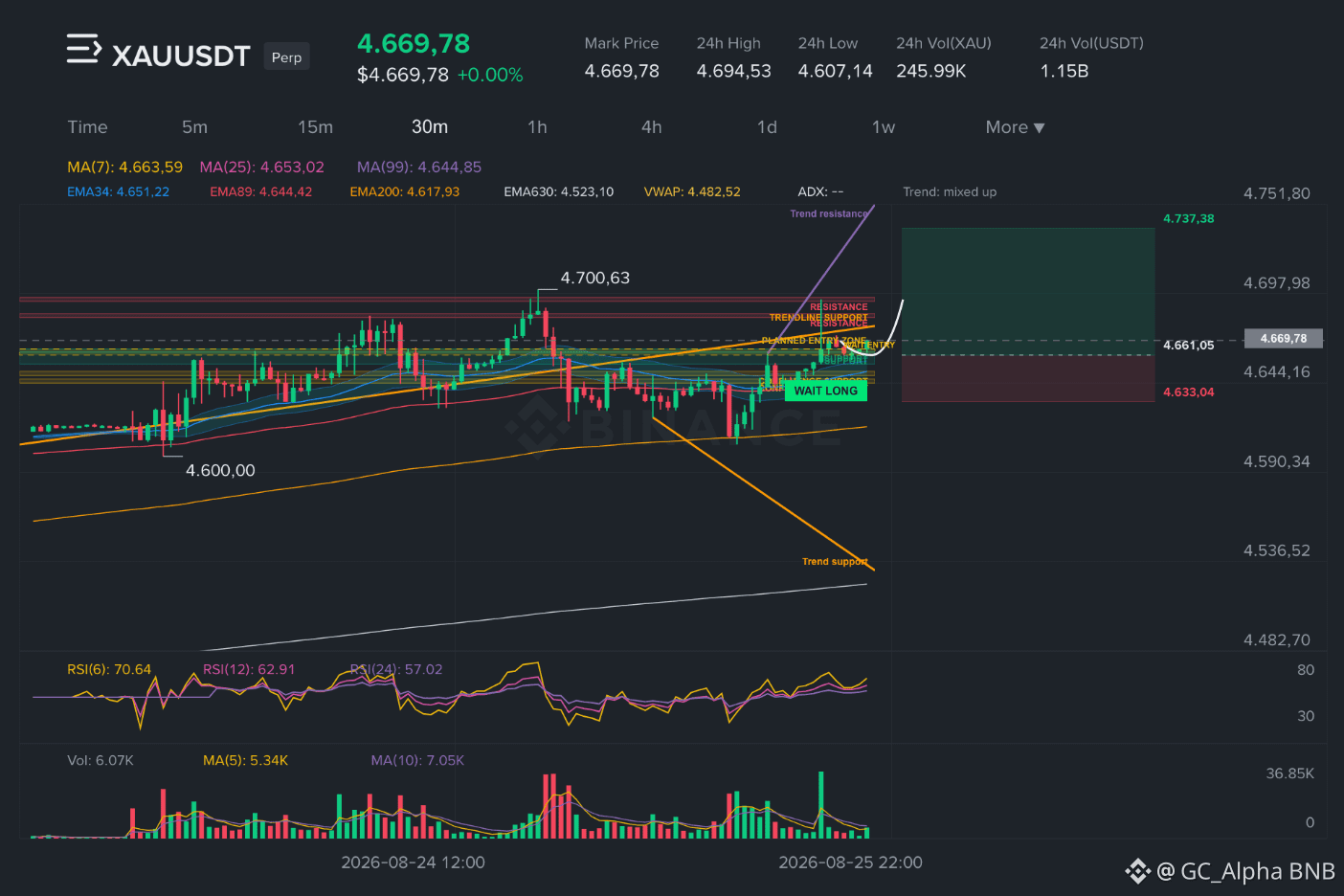Click the red 4.633,04 stop-loss level
The height and width of the screenshot is (896, 1344).
click(1188, 392)
